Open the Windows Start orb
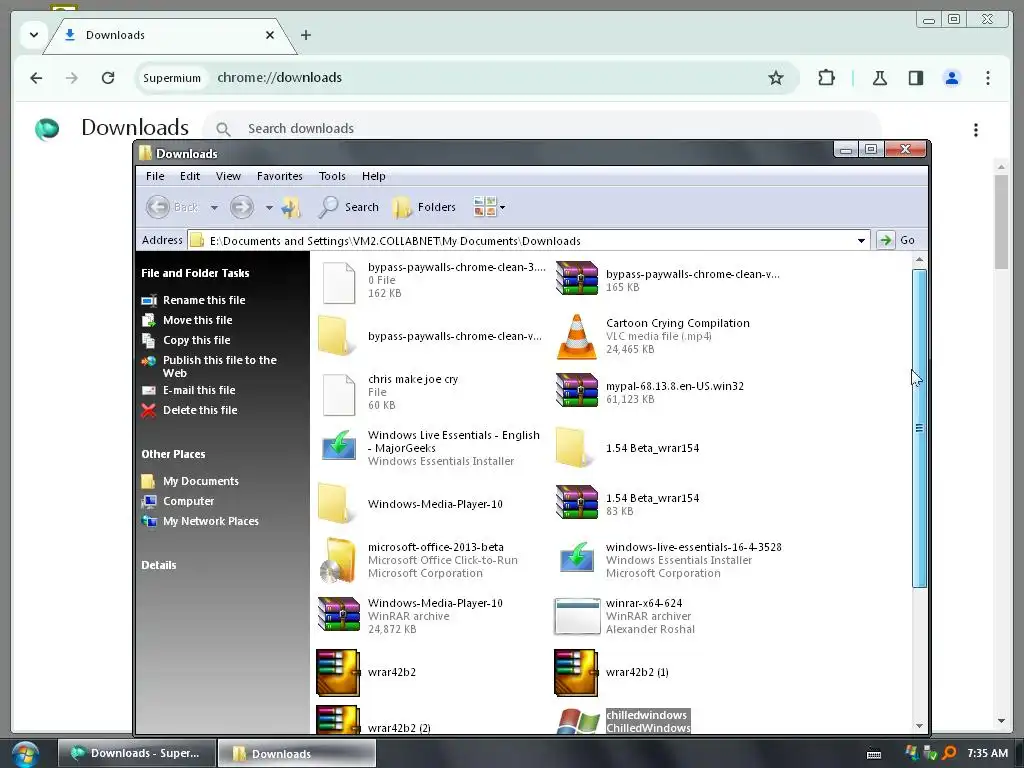The width and height of the screenshot is (1024, 768). tap(25, 753)
